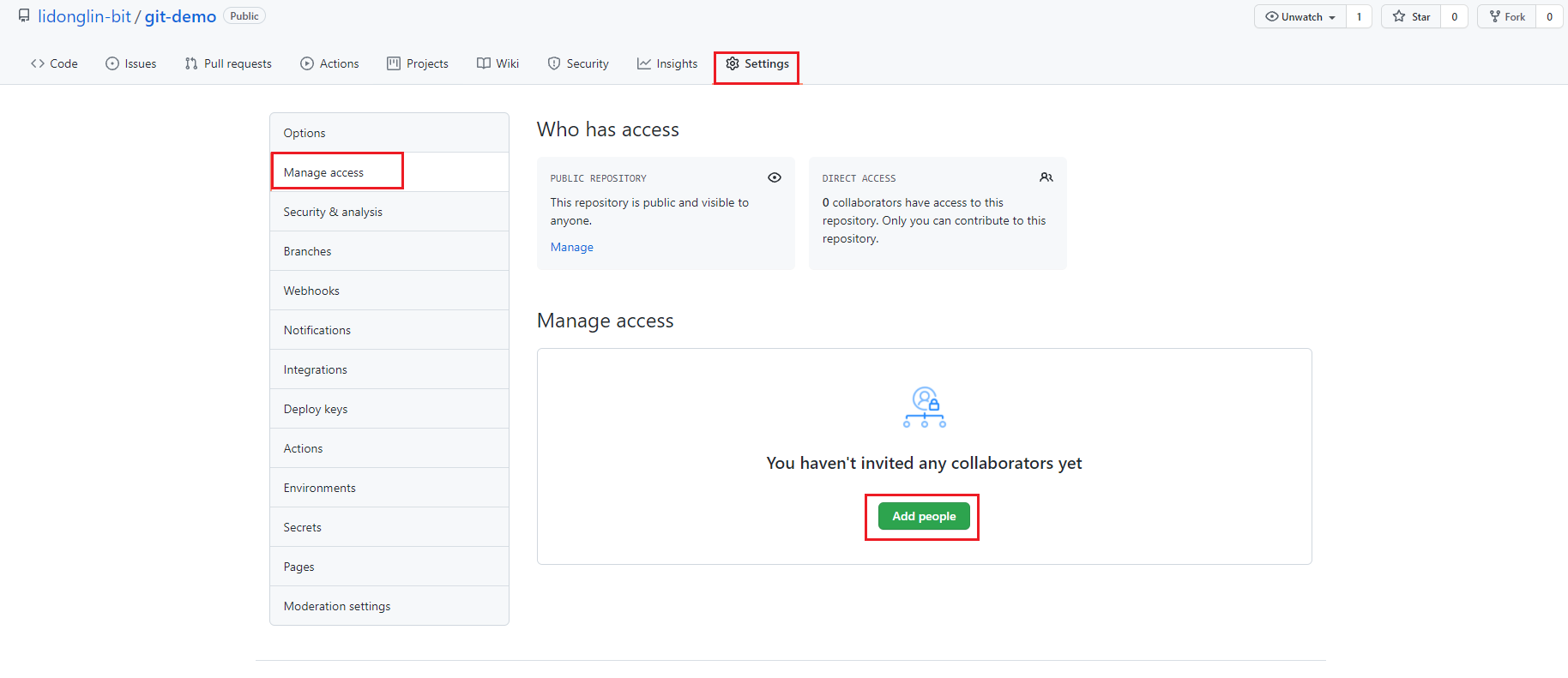Screen dimensions: 1568x678
Task: Open Options in settings sidebar
Action: tap(389, 133)
